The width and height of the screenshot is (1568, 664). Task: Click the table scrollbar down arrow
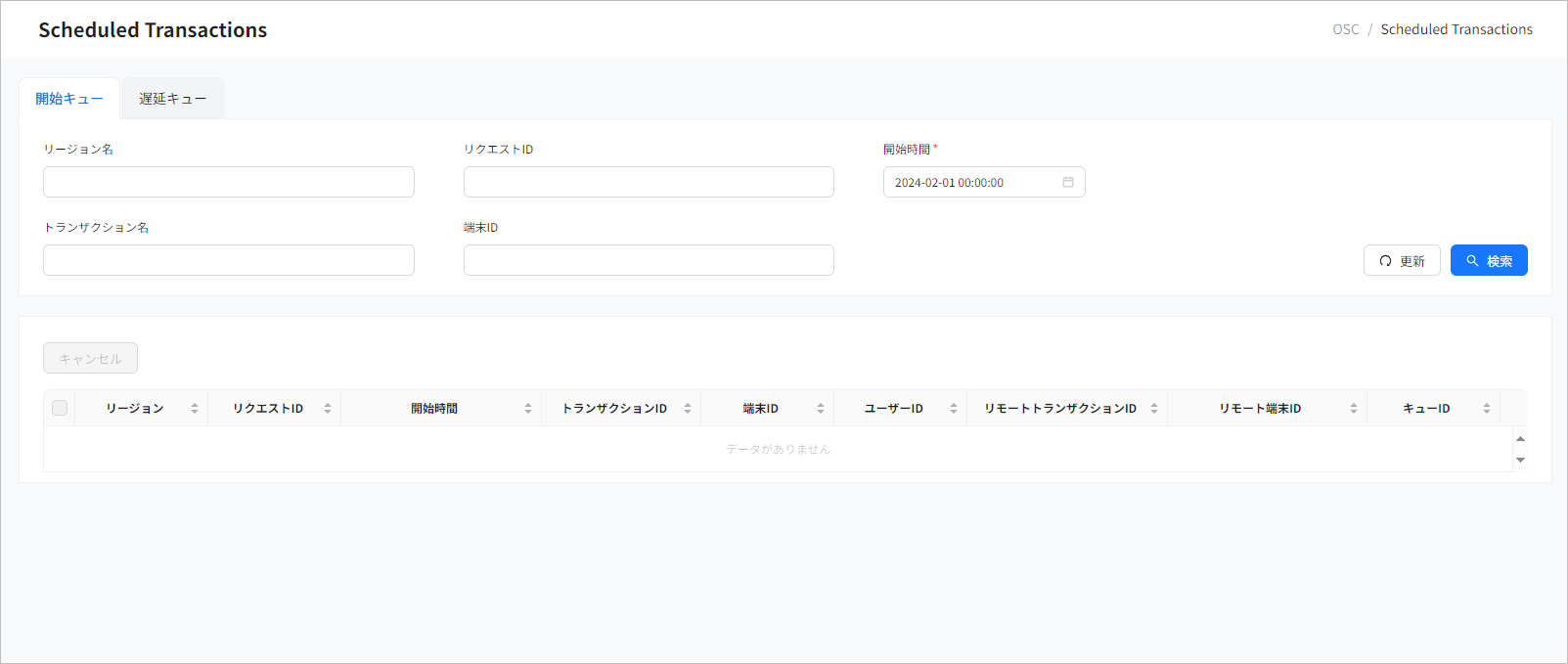click(x=1520, y=461)
